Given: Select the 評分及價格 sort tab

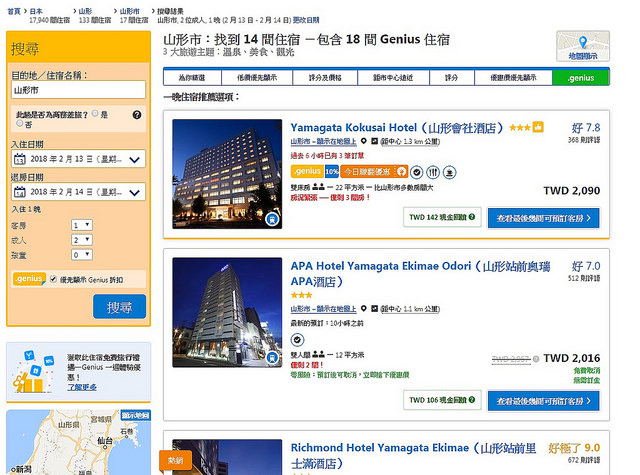Looking at the screenshot, I should point(325,78).
